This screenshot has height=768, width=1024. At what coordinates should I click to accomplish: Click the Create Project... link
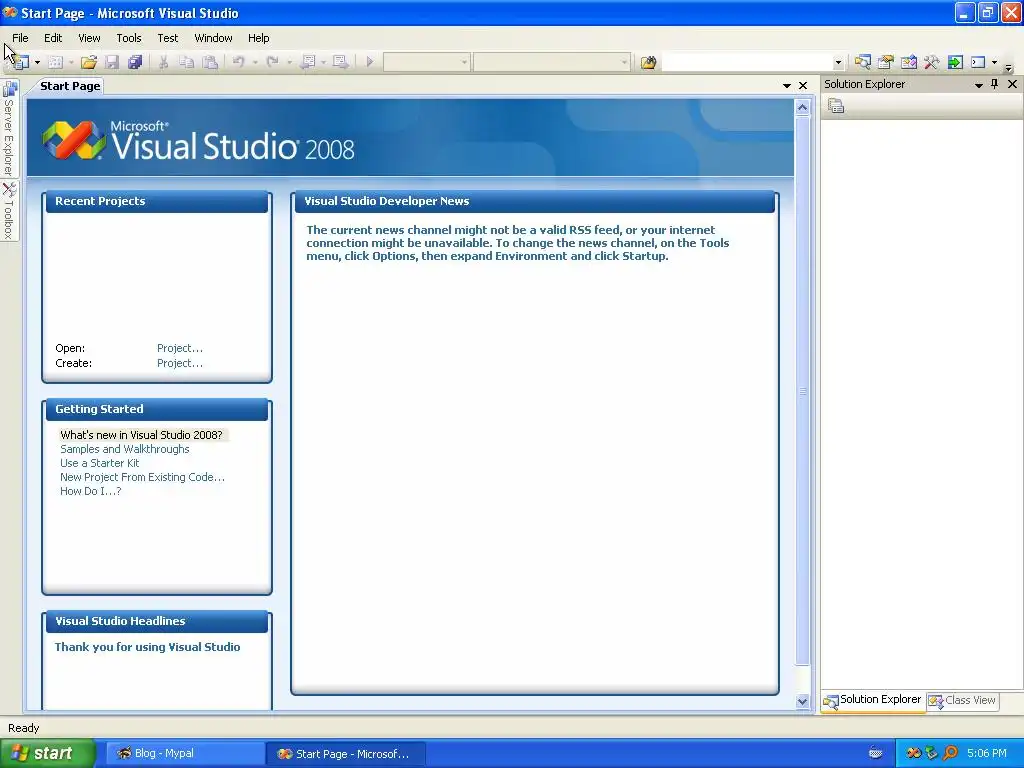coord(180,363)
